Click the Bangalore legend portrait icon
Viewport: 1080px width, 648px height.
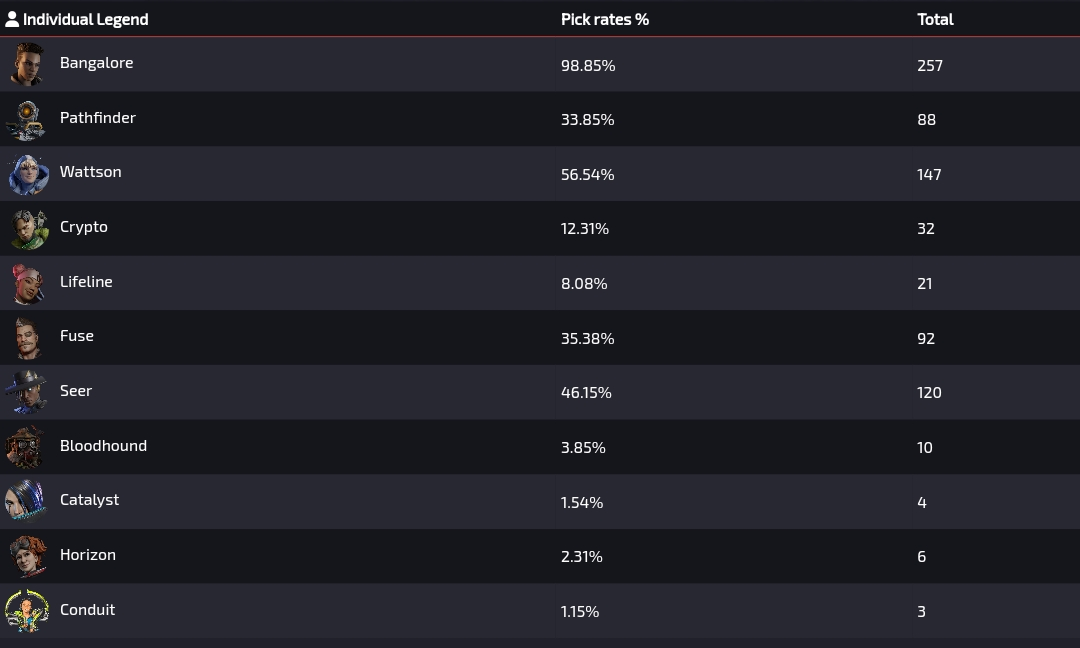(28, 64)
